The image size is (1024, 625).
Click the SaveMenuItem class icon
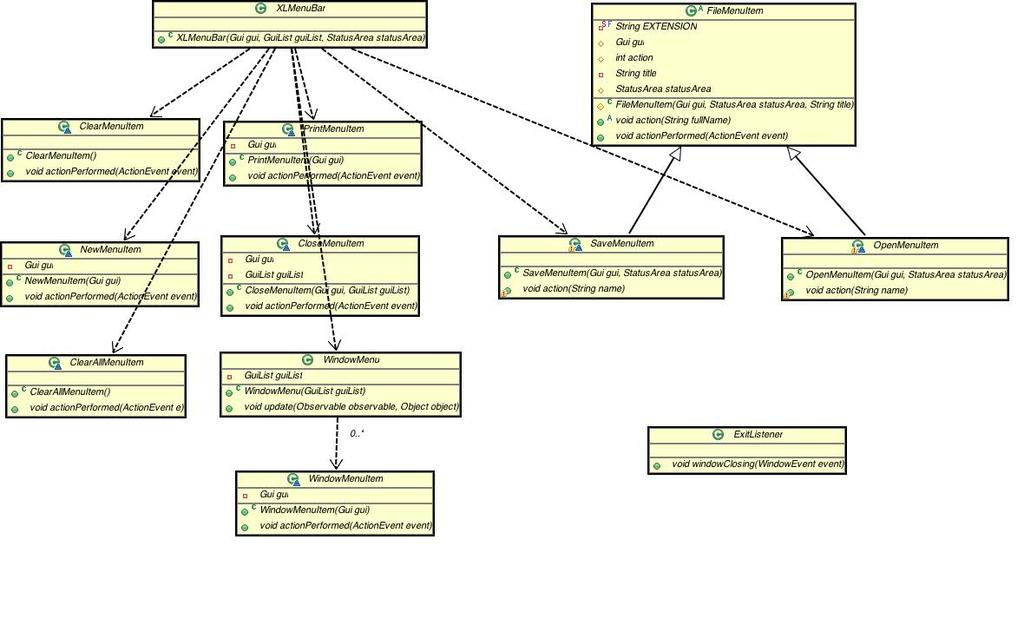pos(575,245)
